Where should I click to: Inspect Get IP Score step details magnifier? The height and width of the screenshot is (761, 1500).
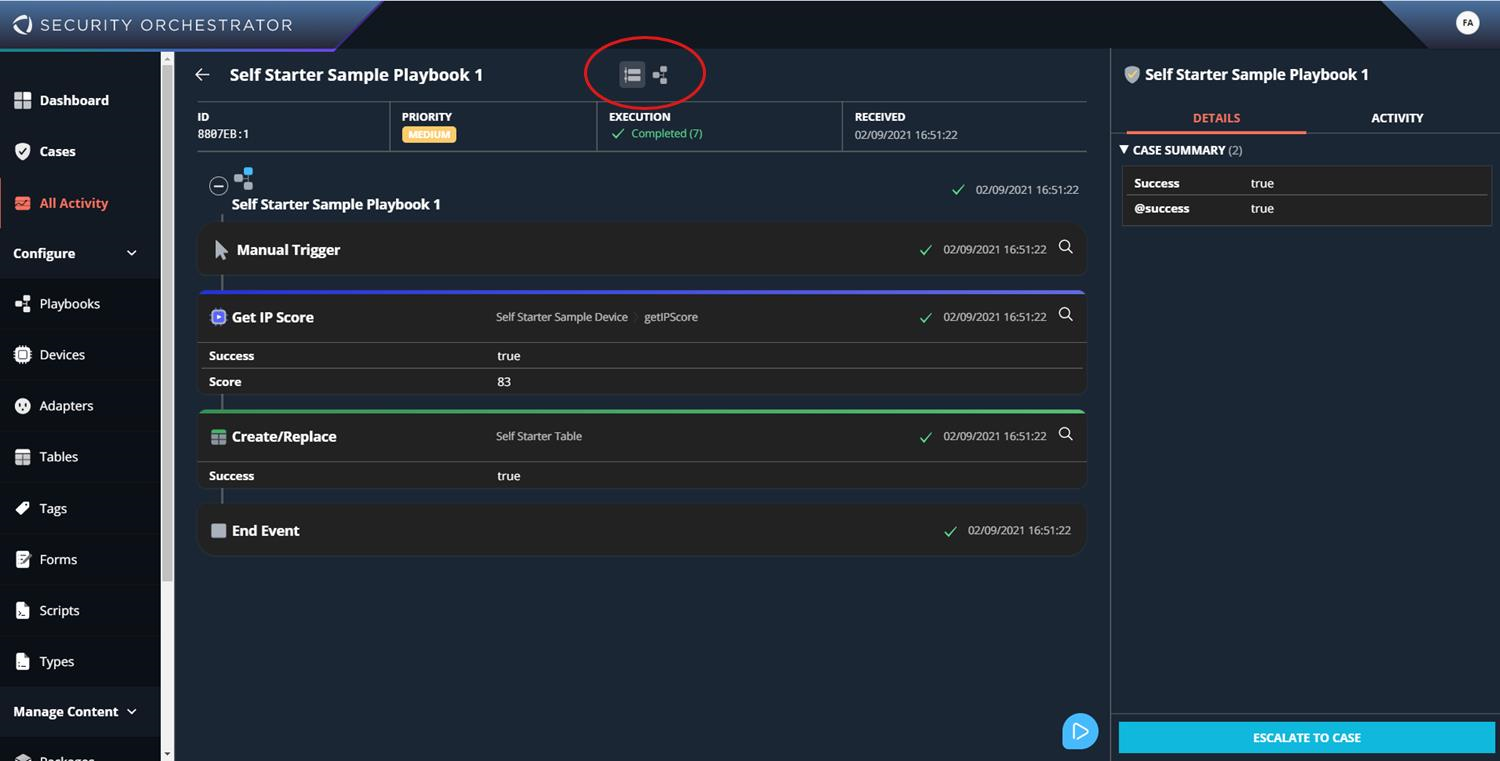[1066, 314]
